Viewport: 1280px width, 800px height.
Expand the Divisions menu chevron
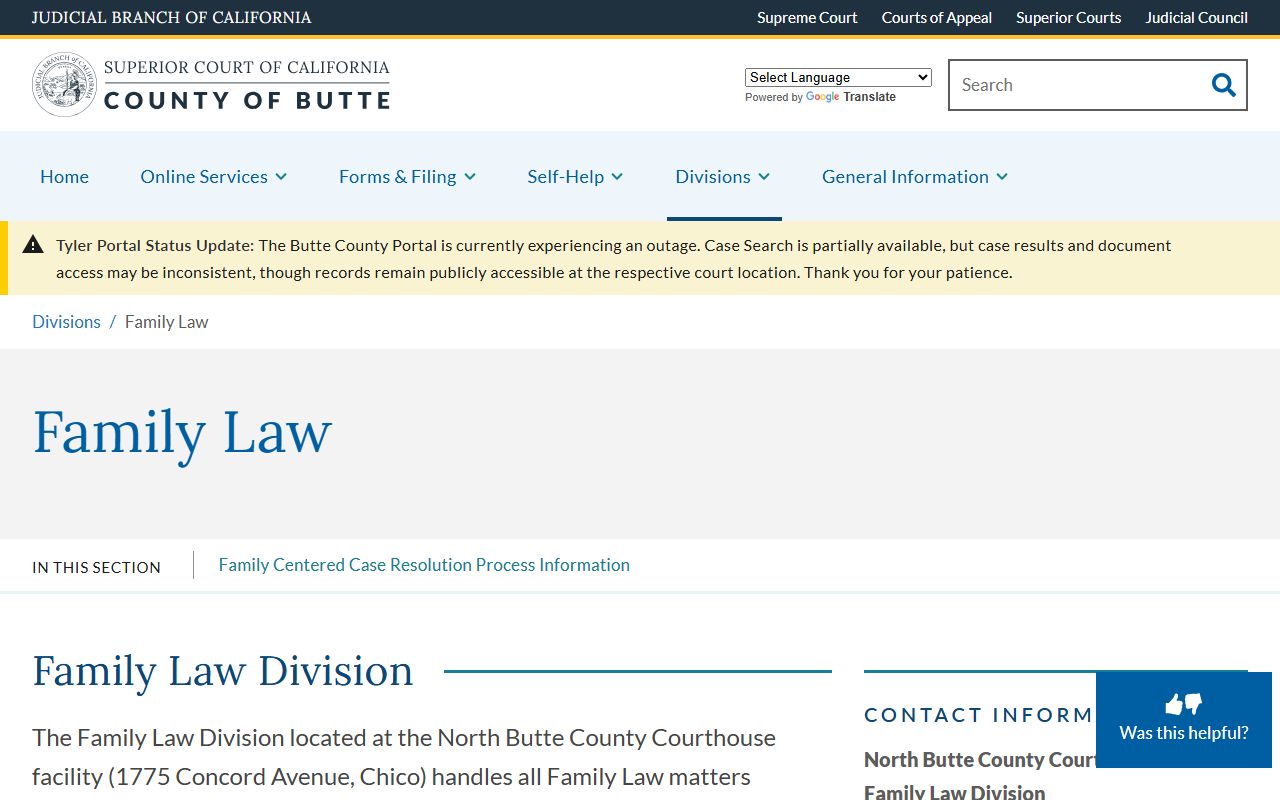coord(764,177)
